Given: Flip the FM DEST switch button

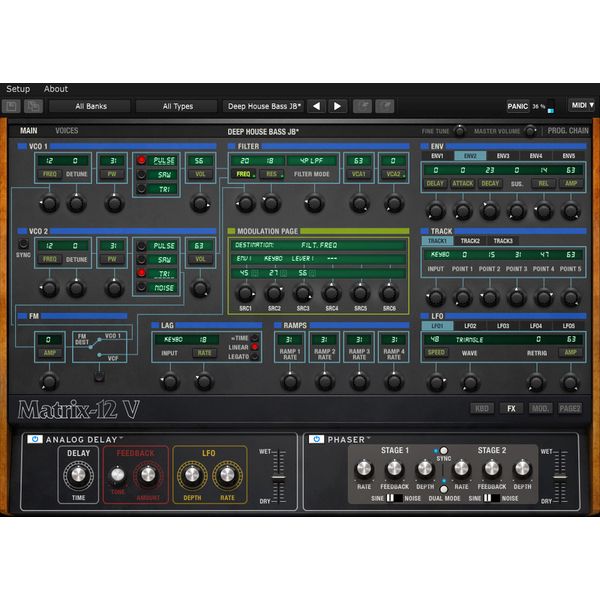Looking at the screenshot, I should pos(99,377).
